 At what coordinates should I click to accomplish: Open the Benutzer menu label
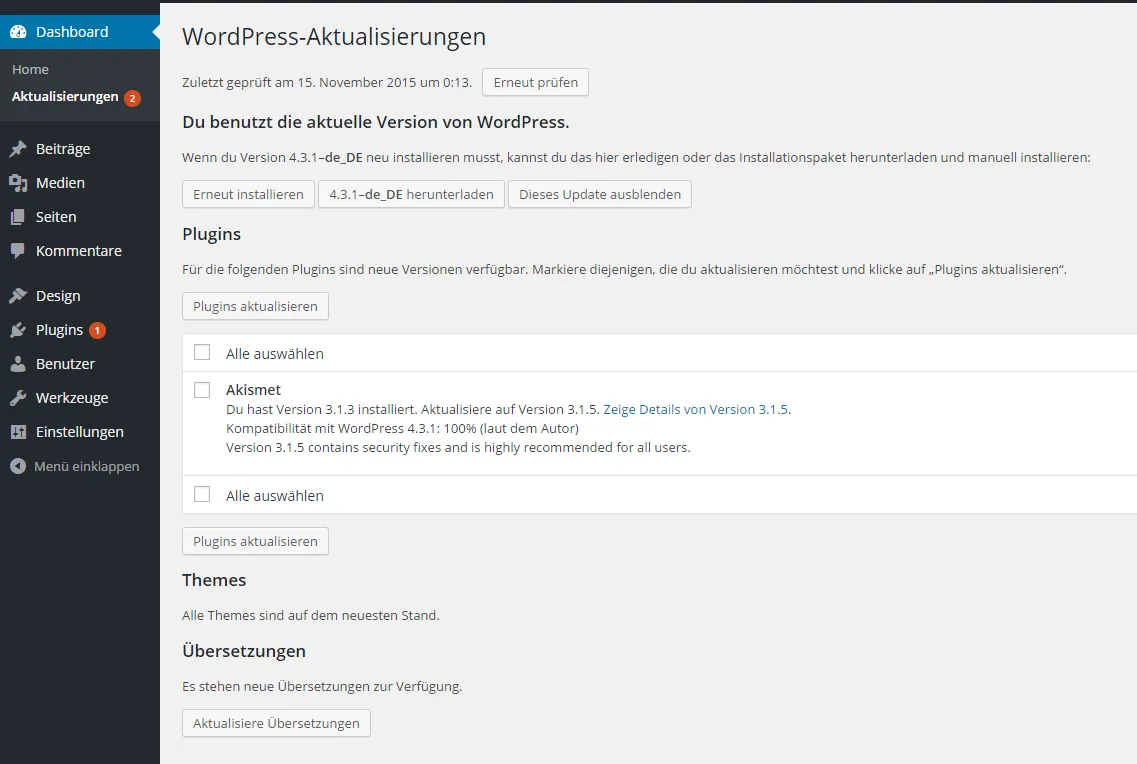pyautogui.click(x=65, y=364)
